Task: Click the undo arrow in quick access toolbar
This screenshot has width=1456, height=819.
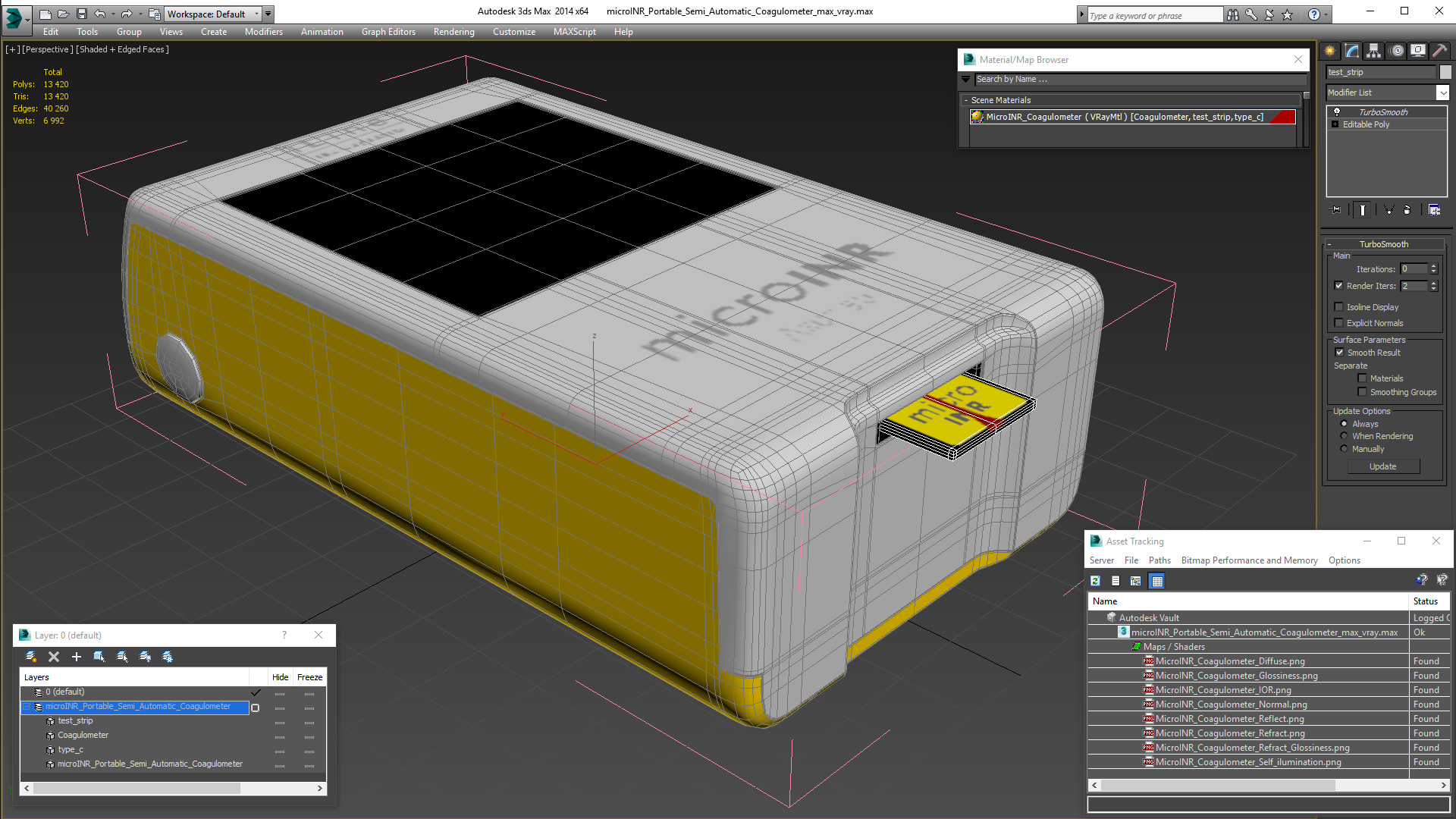Action: point(99,14)
